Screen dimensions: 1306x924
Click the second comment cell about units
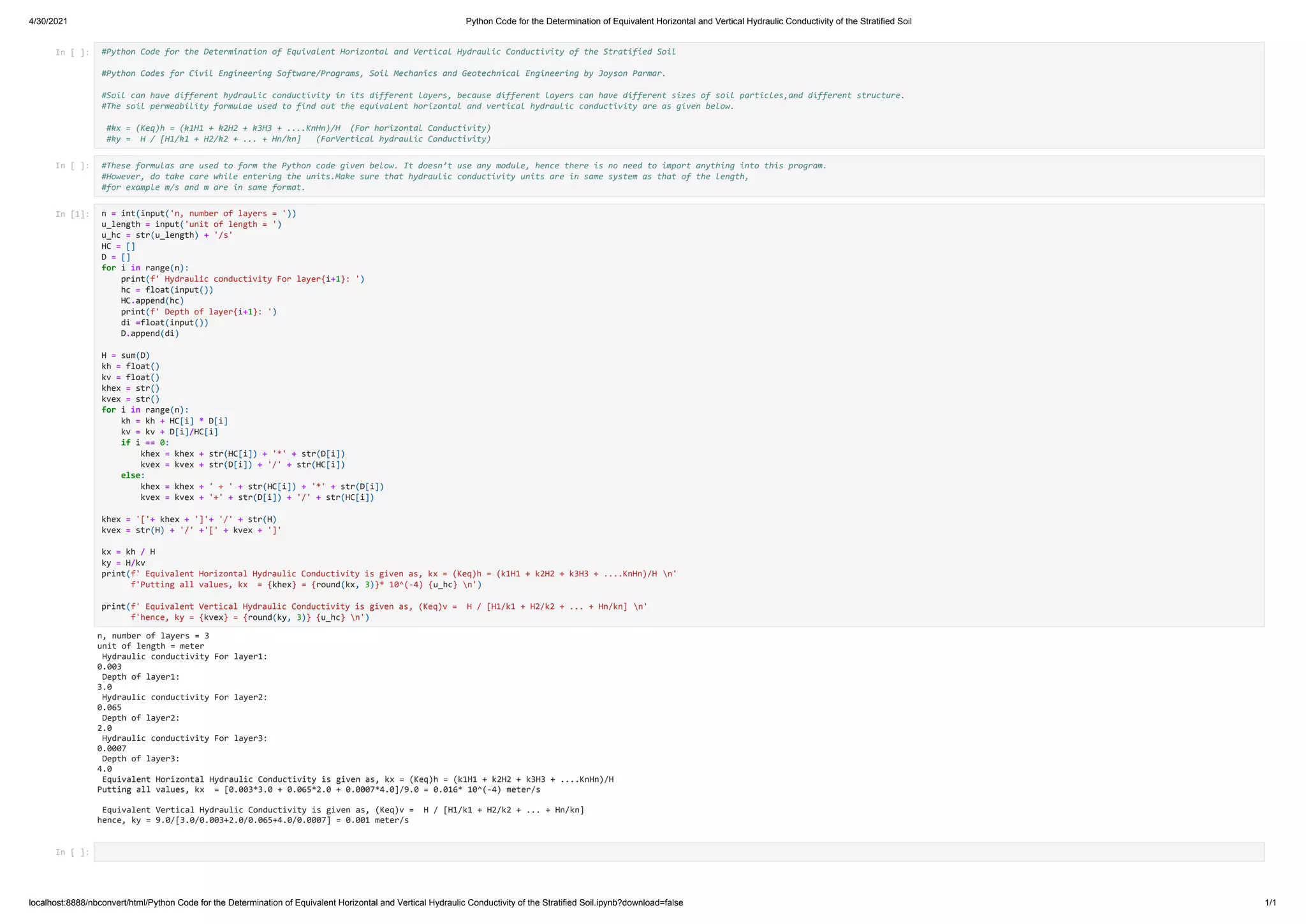tap(679, 177)
